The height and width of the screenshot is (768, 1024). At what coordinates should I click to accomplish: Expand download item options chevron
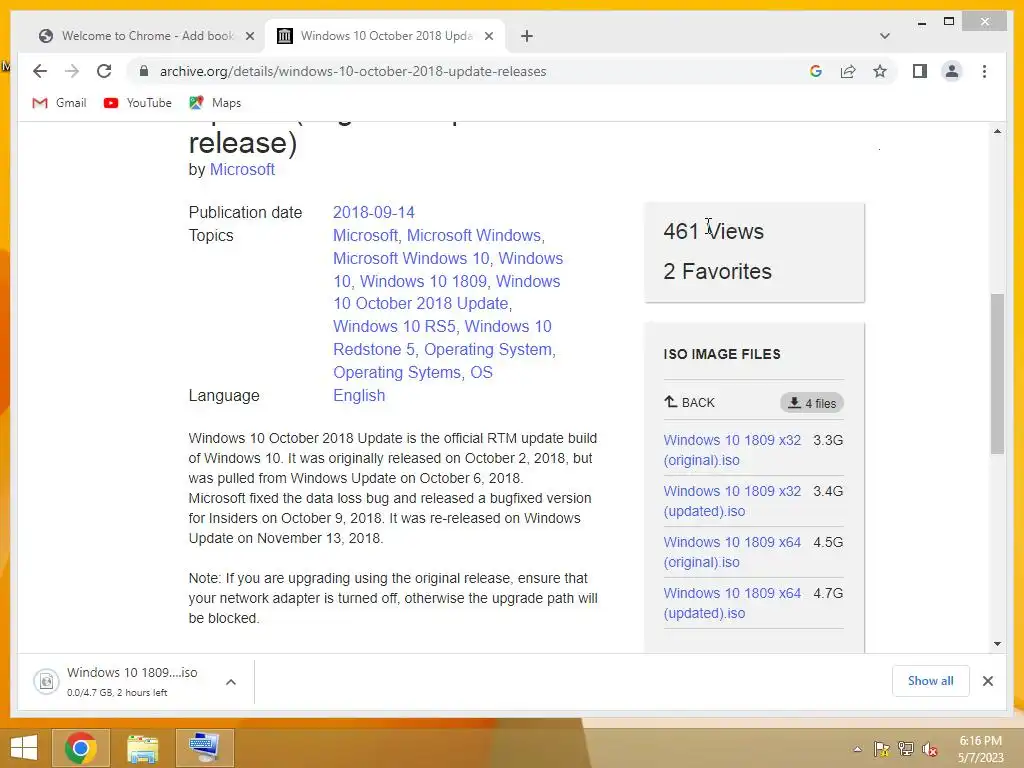[231, 682]
